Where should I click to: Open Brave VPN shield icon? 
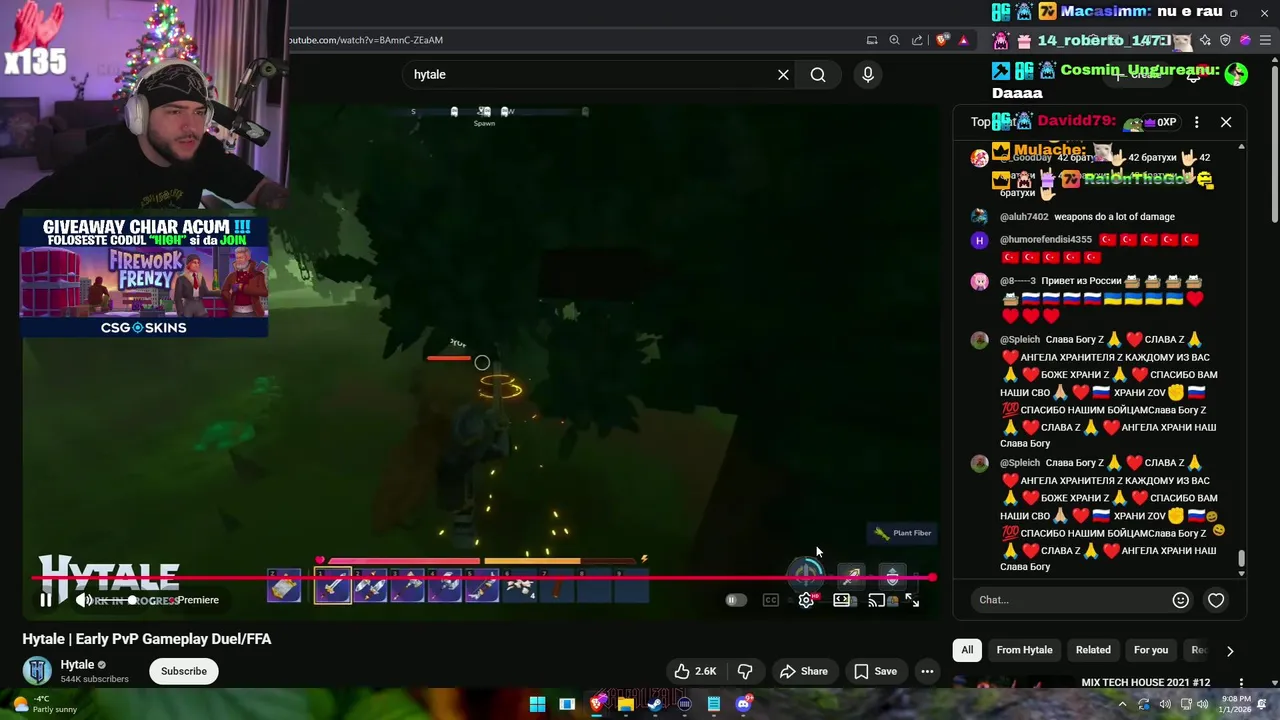click(x=1225, y=40)
